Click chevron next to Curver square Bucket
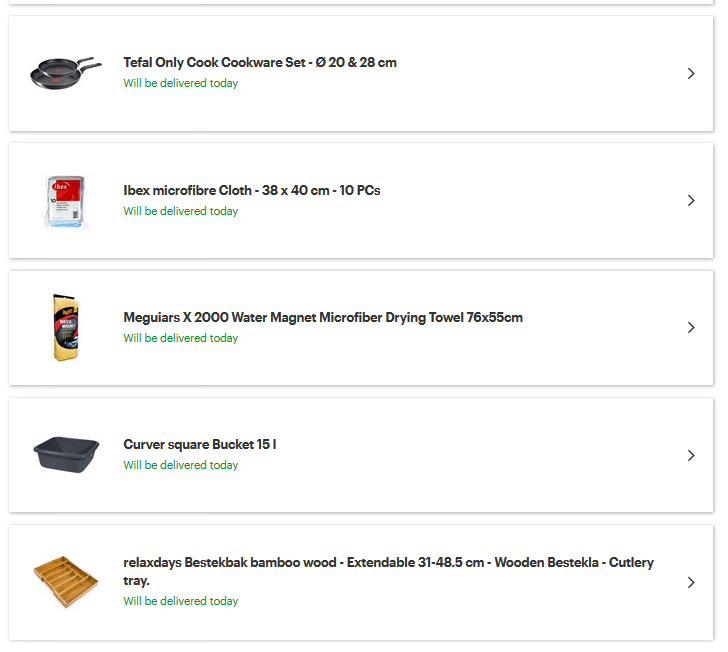The image size is (728, 652). 691,455
